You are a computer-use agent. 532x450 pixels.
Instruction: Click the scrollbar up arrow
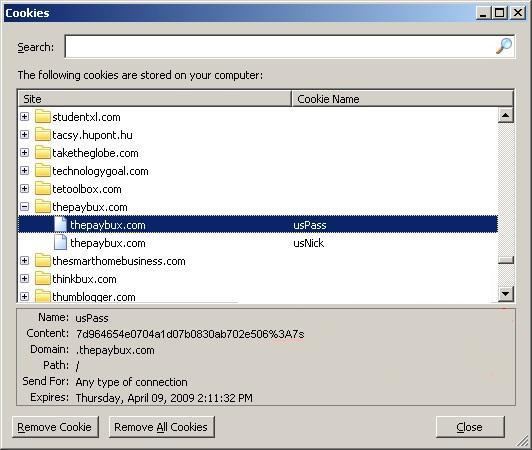click(506, 115)
